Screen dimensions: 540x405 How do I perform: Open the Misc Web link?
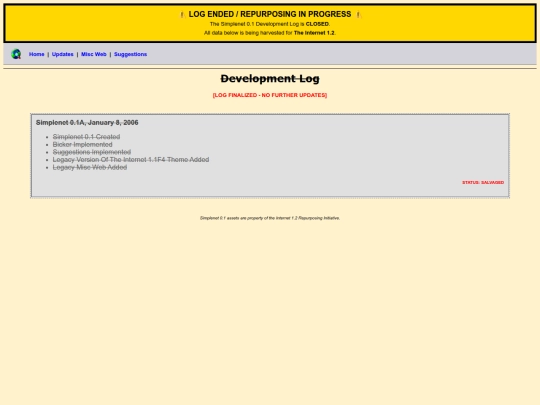click(94, 54)
